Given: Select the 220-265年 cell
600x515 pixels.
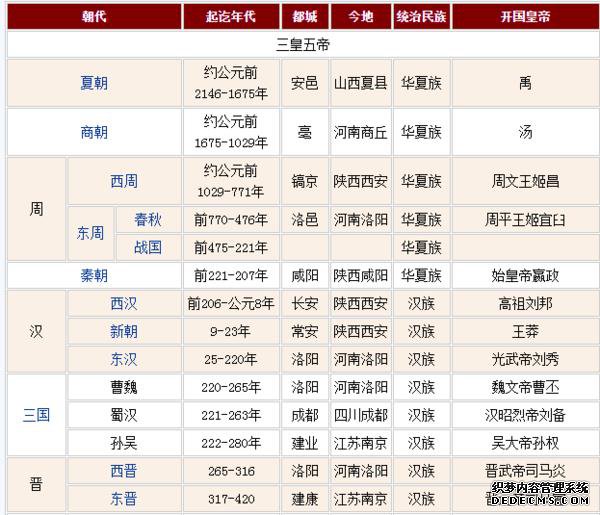Looking at the screenshot, I should (231, 387).
